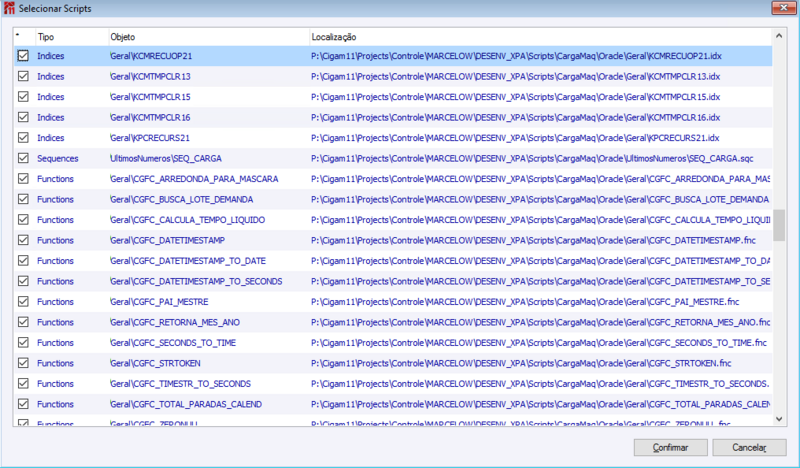The image size is (800, 468).
Task: Click Indices type in KCMTMPCLR13 row
Action: click(x=51, y=77)
